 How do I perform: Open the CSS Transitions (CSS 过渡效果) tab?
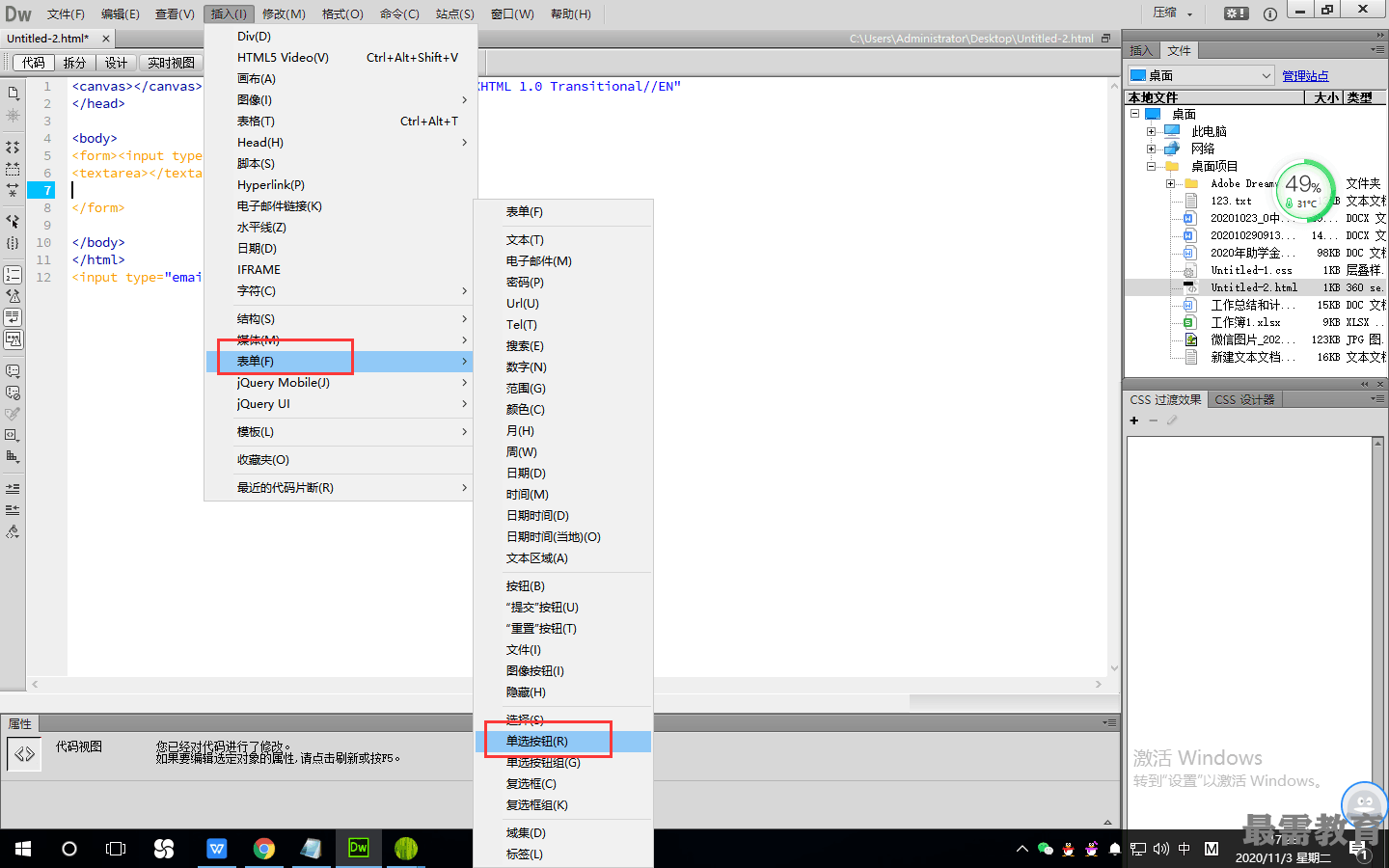click(x=1165, y=399)
